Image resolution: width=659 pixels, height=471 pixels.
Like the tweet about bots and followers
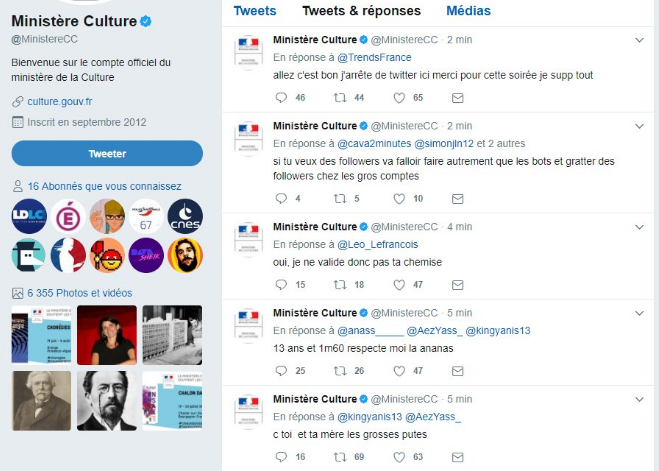(400, 199)
